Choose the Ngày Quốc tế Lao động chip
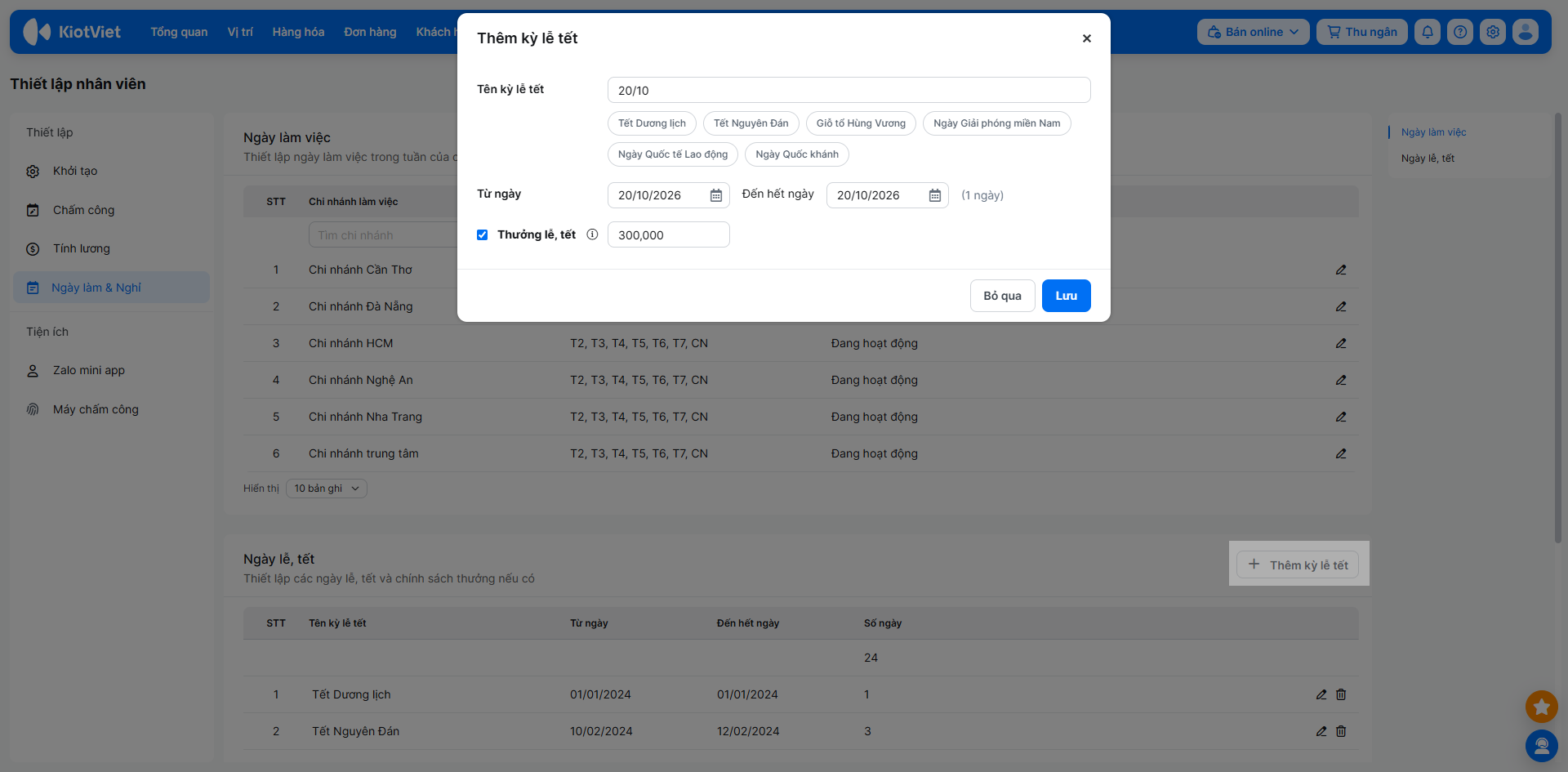Viewport: 1568px width, 772px height. point(673,154)
